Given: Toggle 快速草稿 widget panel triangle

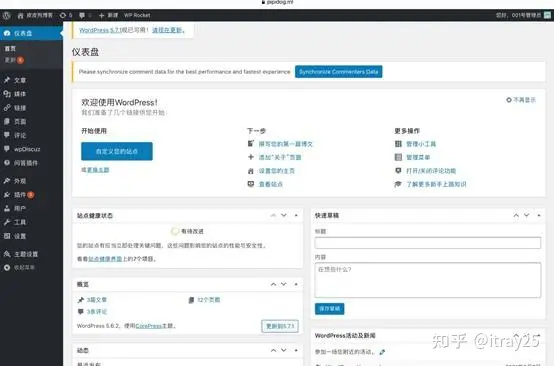Looking at the screenshot, I should (x=539, y=215).
